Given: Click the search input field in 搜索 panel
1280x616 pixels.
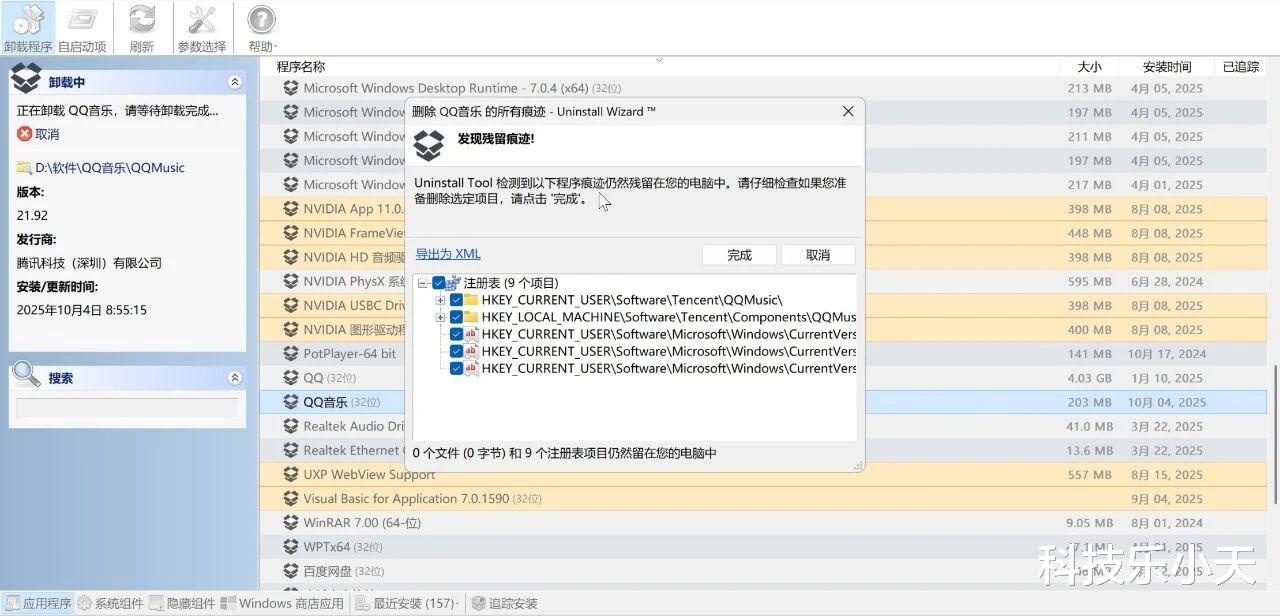Looking at the screenshot, I should [127, 408].
